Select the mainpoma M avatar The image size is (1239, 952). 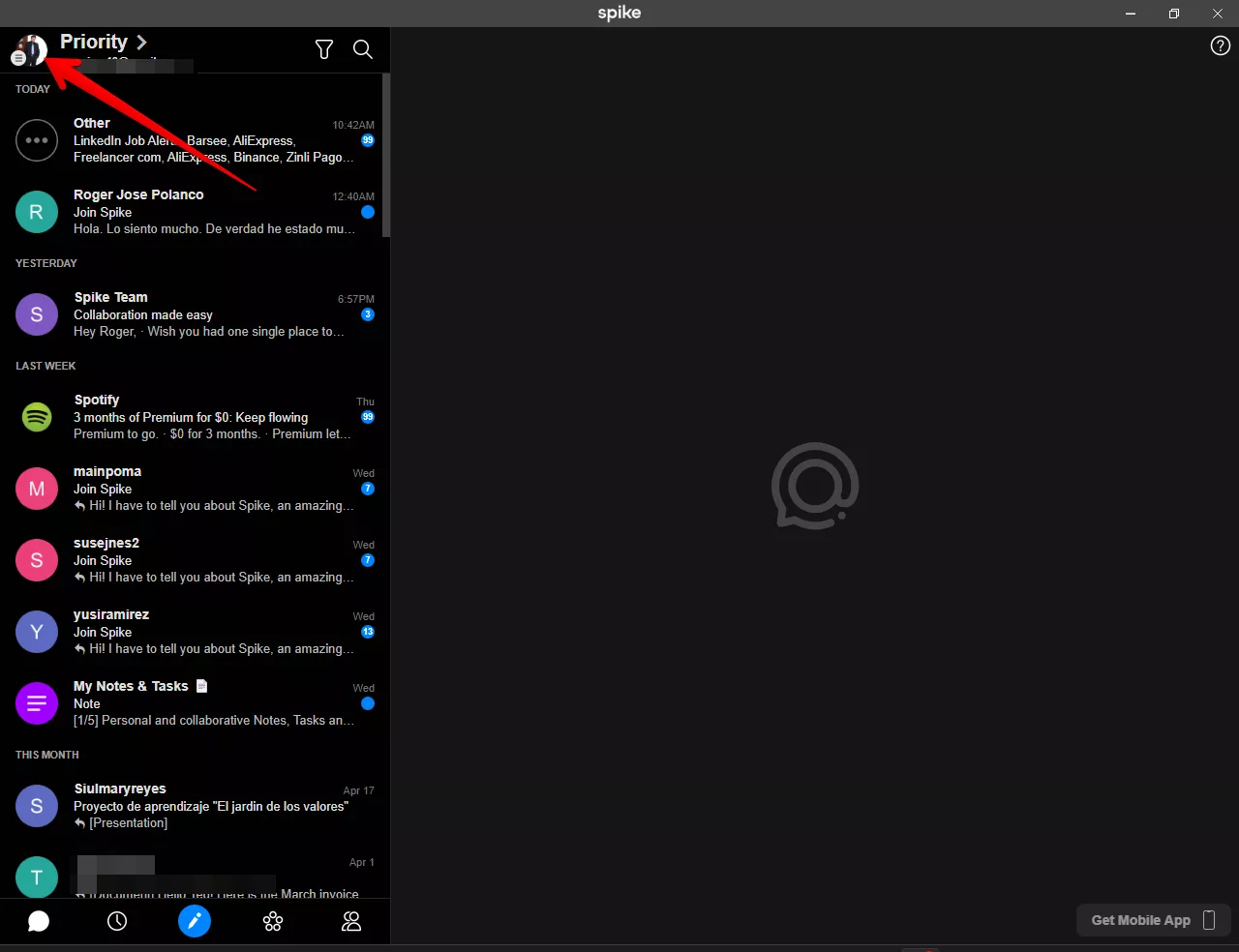(37, 489)
